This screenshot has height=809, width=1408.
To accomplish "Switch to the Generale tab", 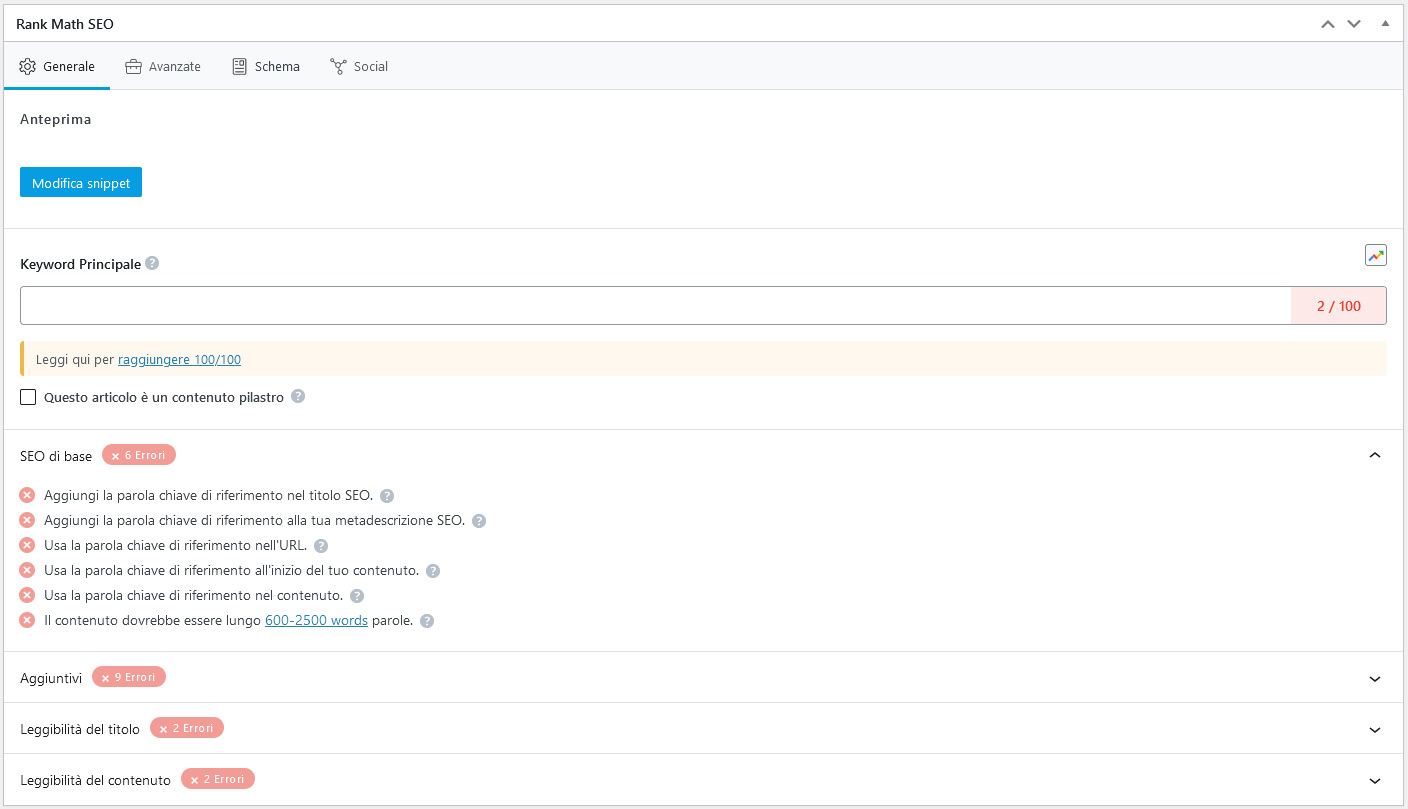I will coord(57,67).
